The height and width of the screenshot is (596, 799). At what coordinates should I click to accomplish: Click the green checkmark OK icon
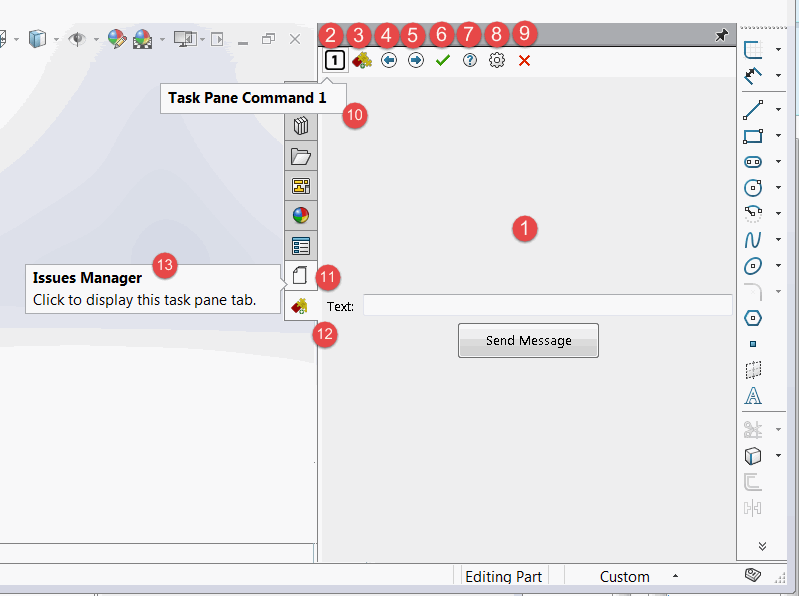coord(443,61)
